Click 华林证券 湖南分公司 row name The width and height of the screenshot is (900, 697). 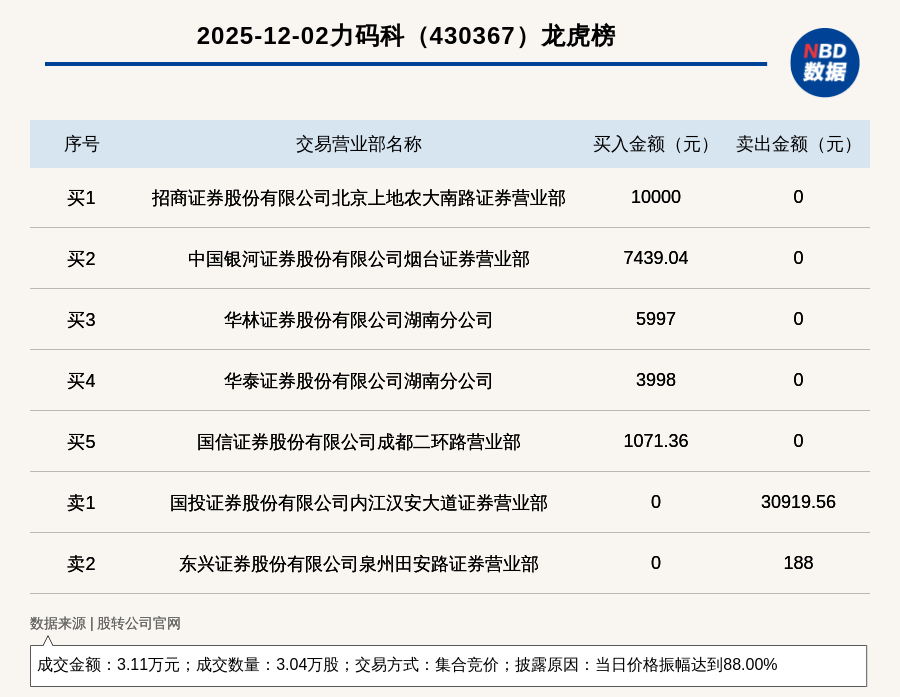(x=358, y=320)
